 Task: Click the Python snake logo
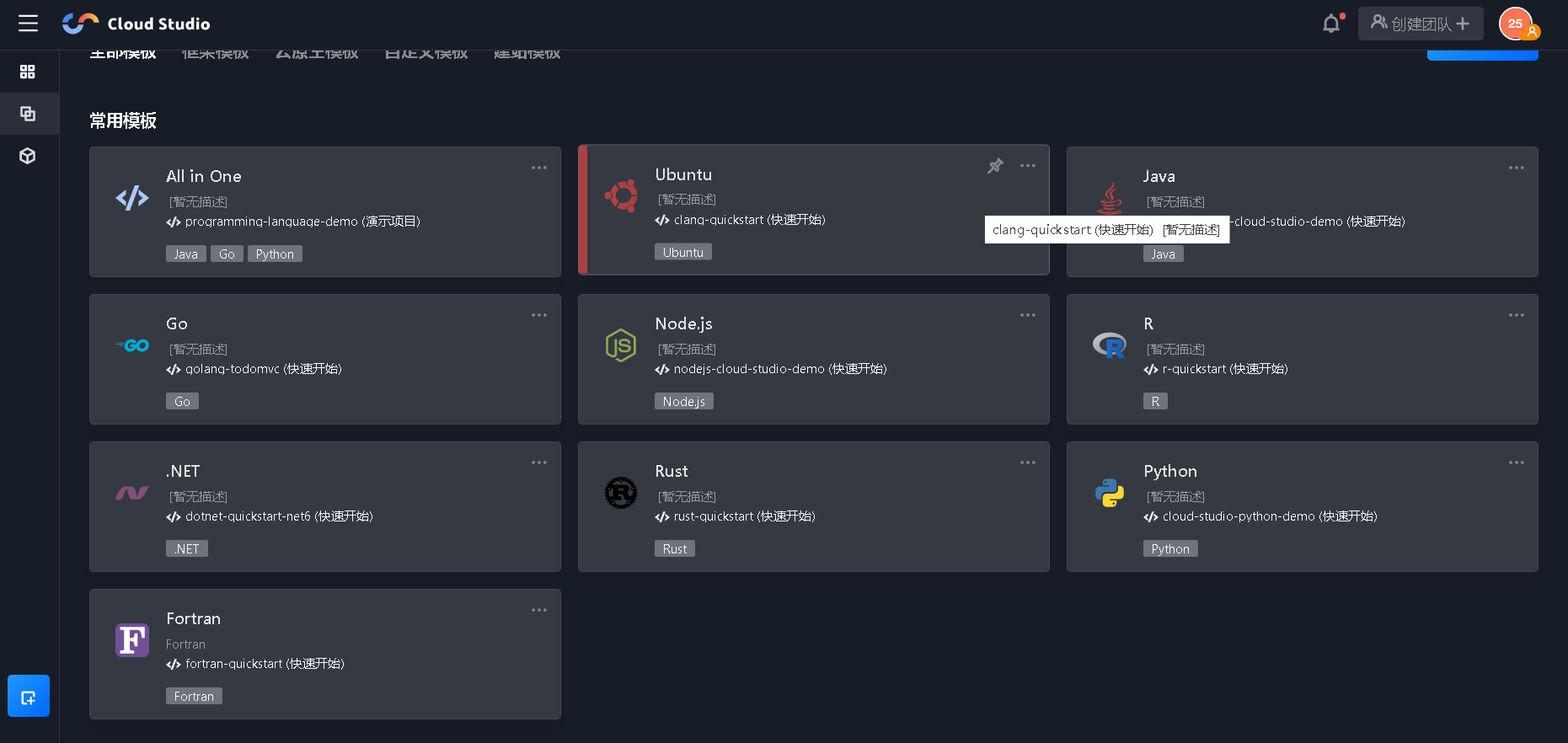(x=1110, y=493)
